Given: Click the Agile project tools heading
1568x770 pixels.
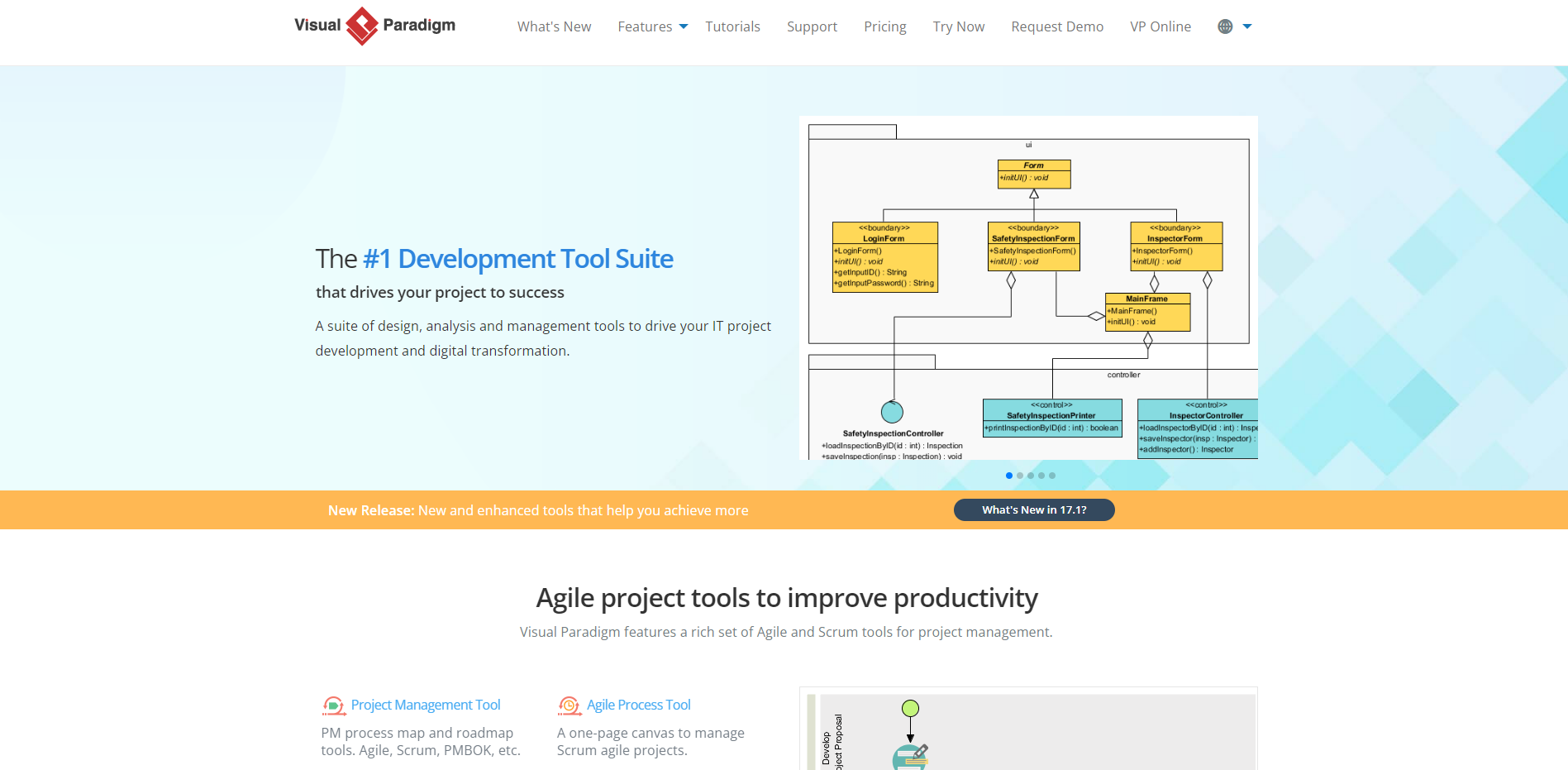Looking at the screenshot, I should (787, 598).
